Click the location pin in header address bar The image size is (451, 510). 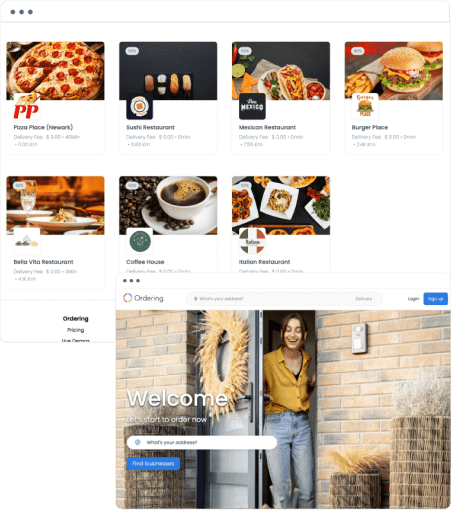[196, 299]
